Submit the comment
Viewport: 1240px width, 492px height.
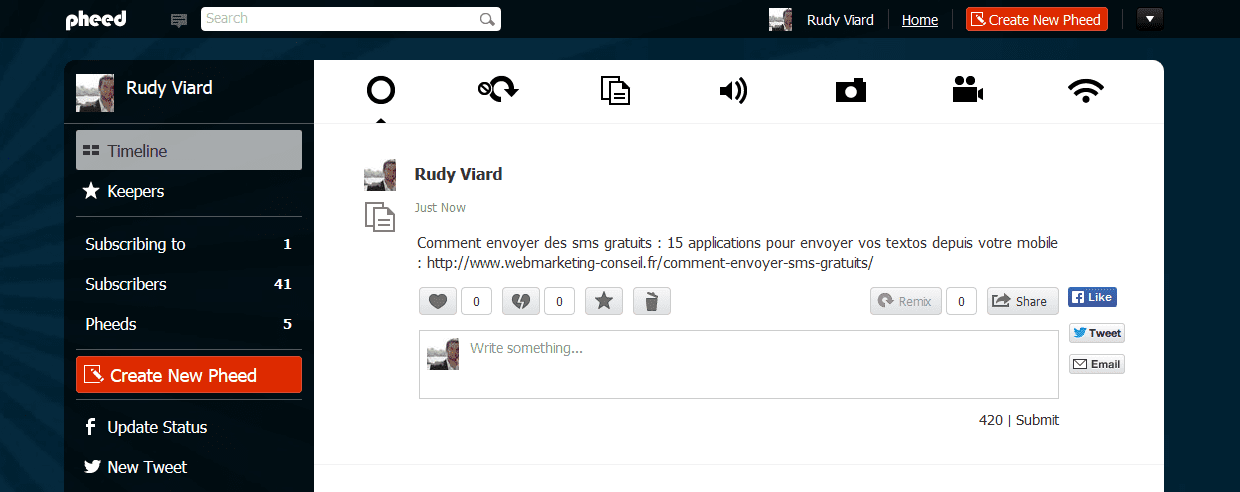(1037, 420)
